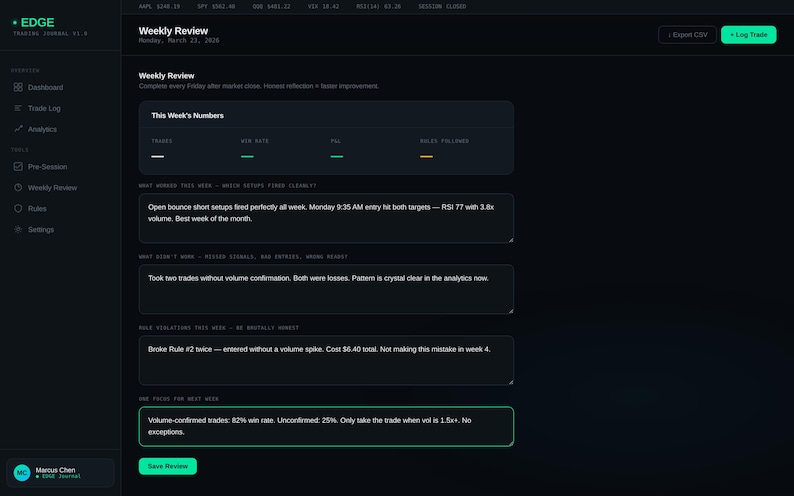Open the Analytics chart icon

click(18, 129)
